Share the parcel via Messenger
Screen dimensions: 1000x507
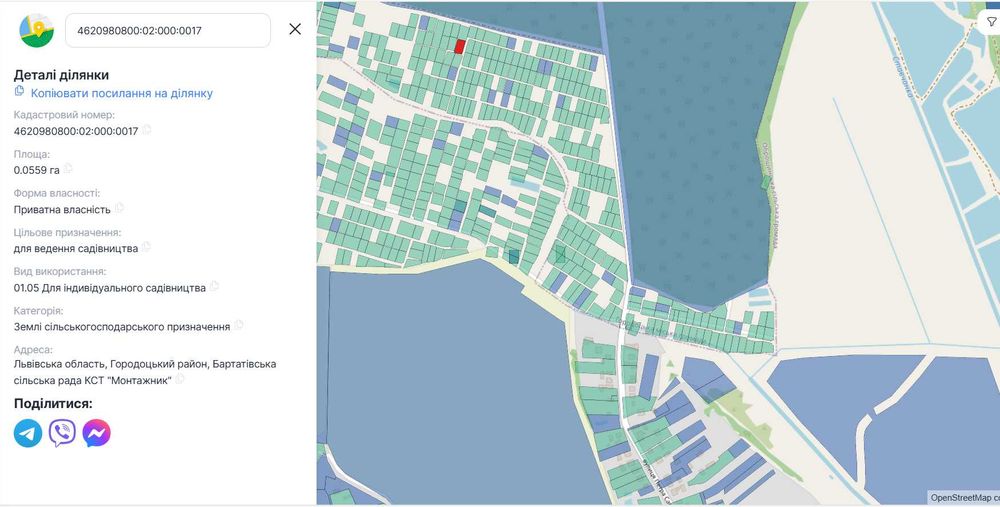click(96, 433)
